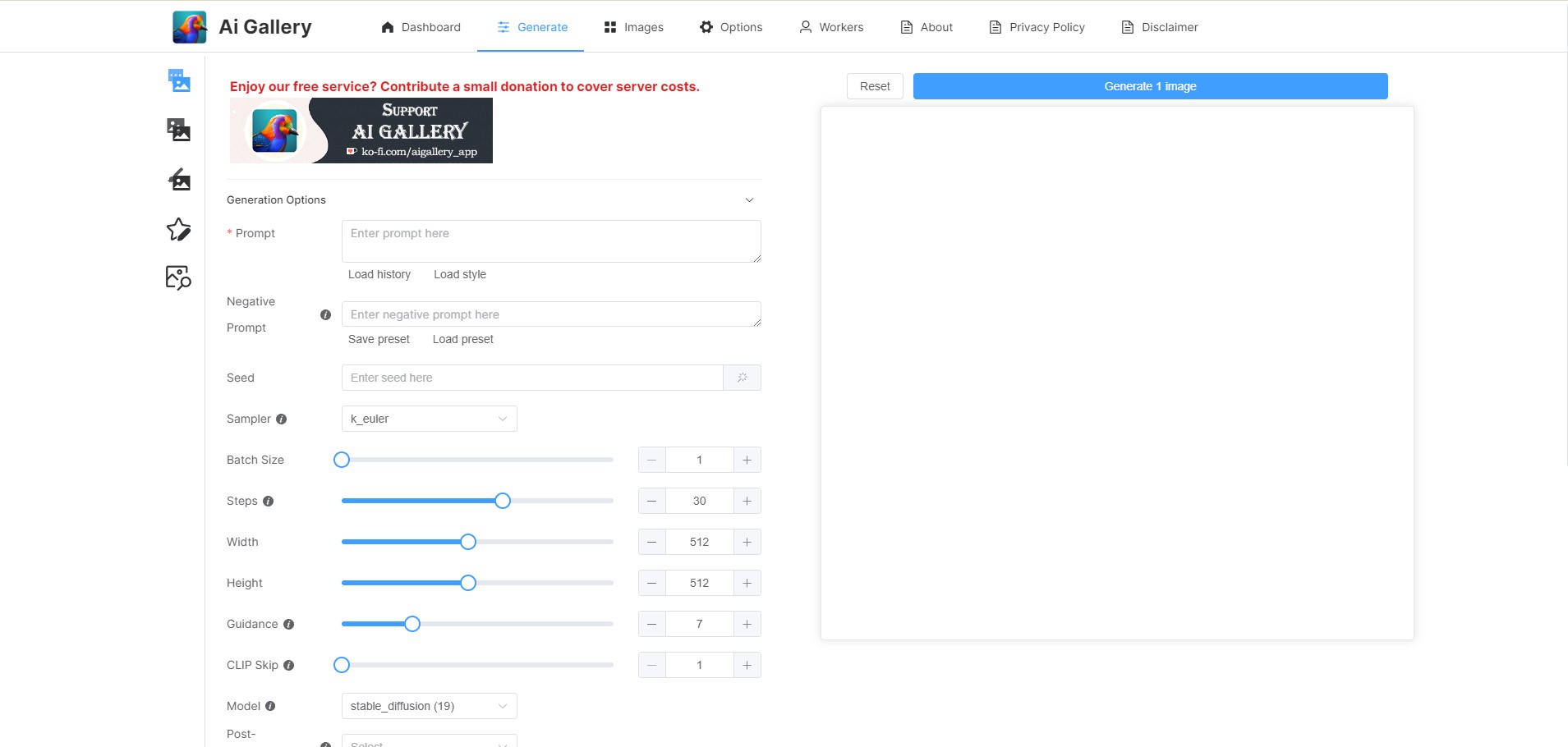Screen dimensions: 1568x747
Task: Decrease Guidance with minus button
Action: coord(652,624)
